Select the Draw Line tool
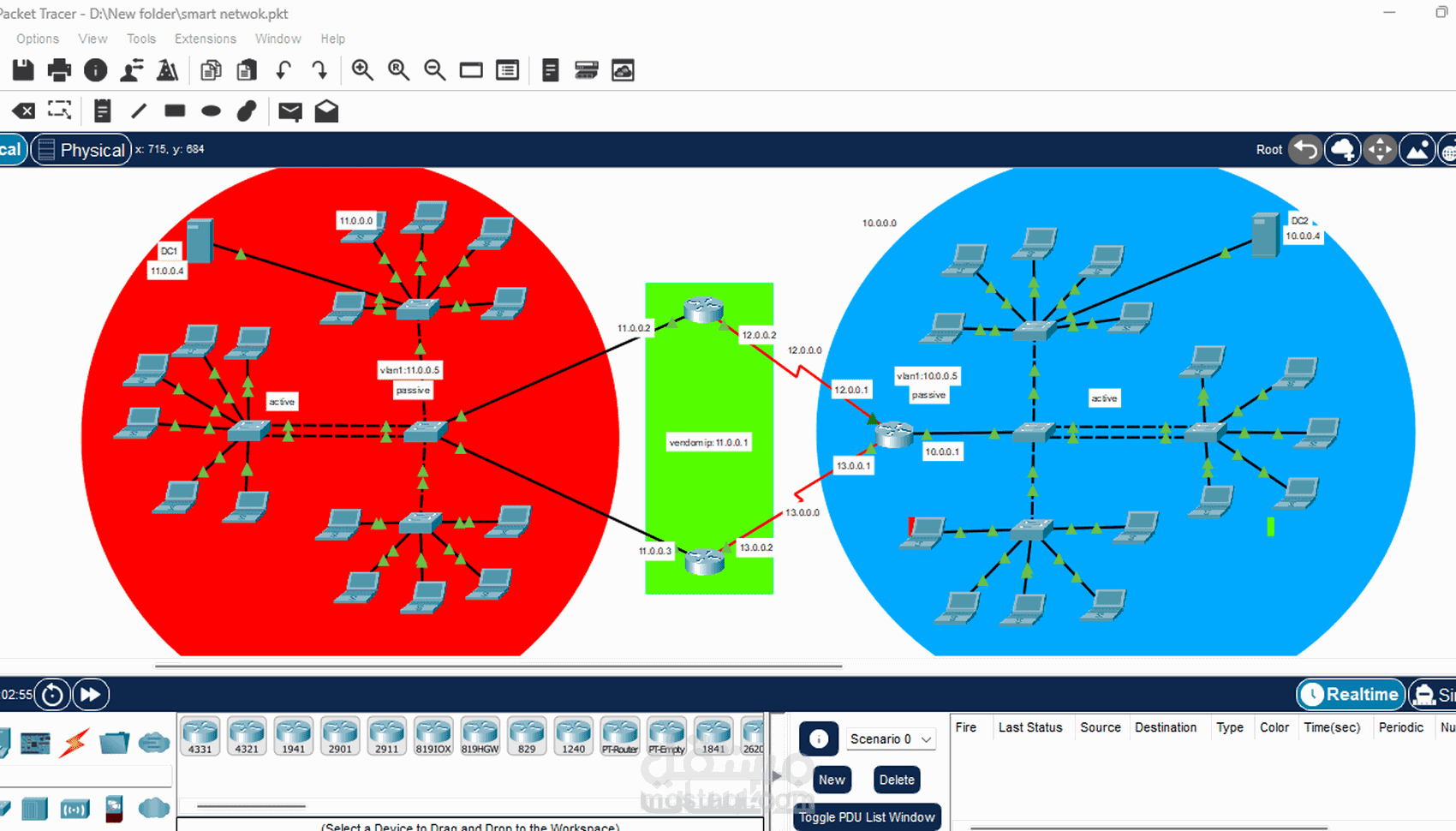Image resolution: width=1456 pixels, height=831 pixels. tap(139, 111)
